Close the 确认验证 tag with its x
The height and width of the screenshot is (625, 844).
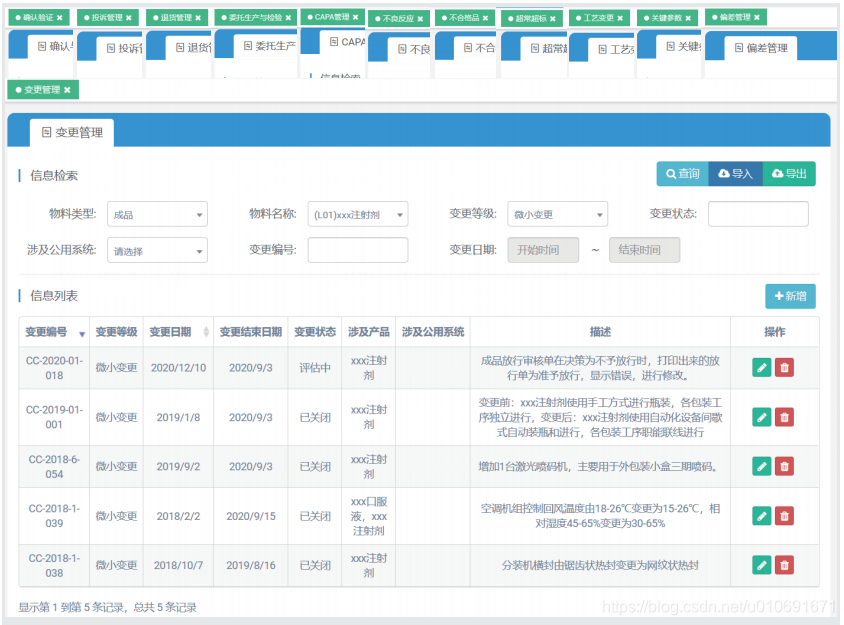60,18
